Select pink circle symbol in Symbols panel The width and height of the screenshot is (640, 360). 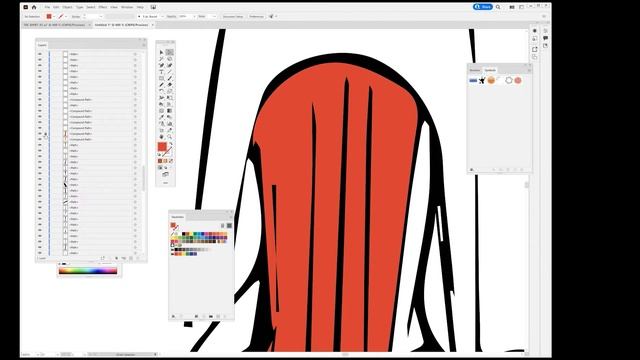(x=518, y=80)
